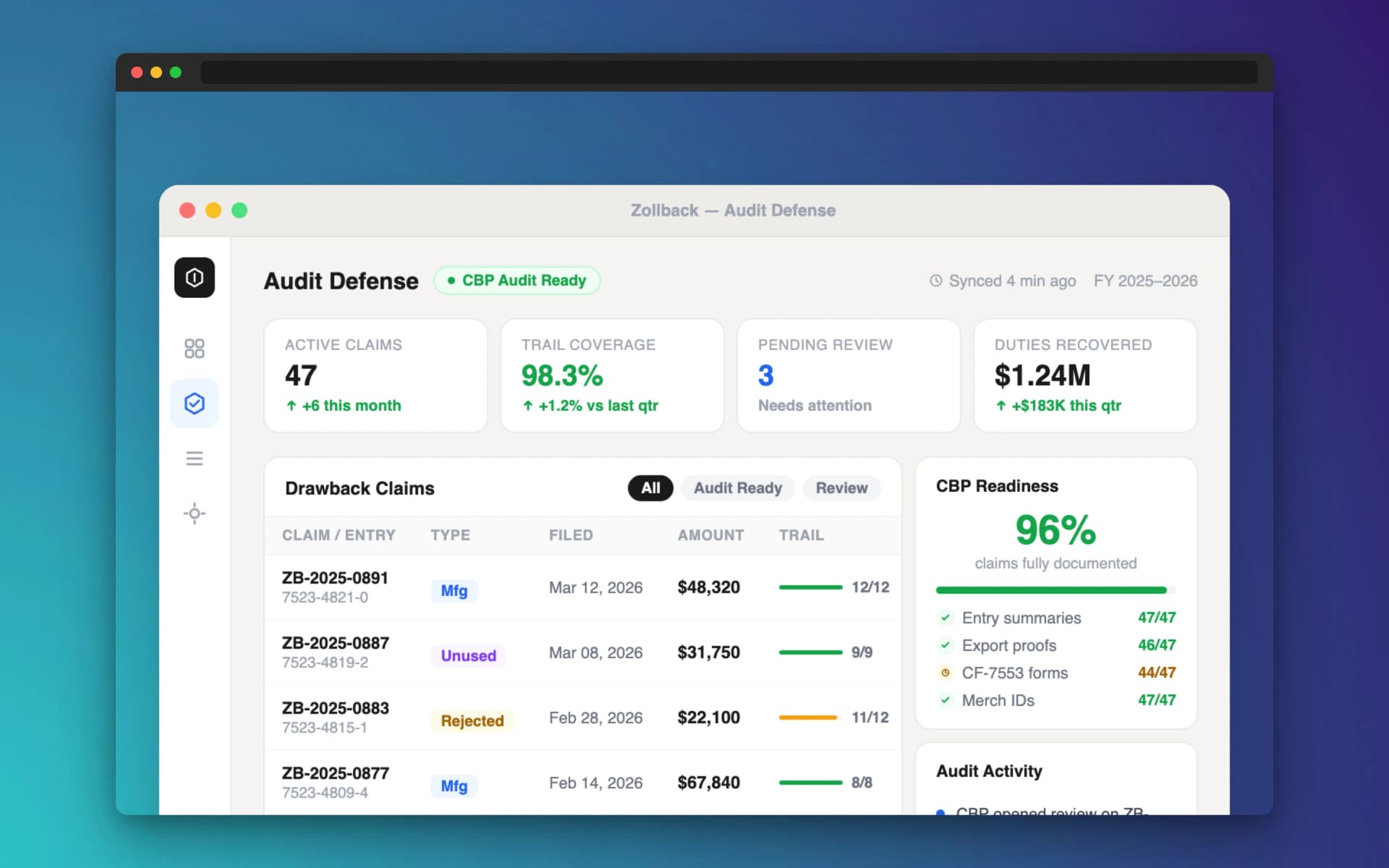Select the All filter tab
The height and width of the screenshot is (868, 1389).
pyautogui.click(x=650, y=488)
